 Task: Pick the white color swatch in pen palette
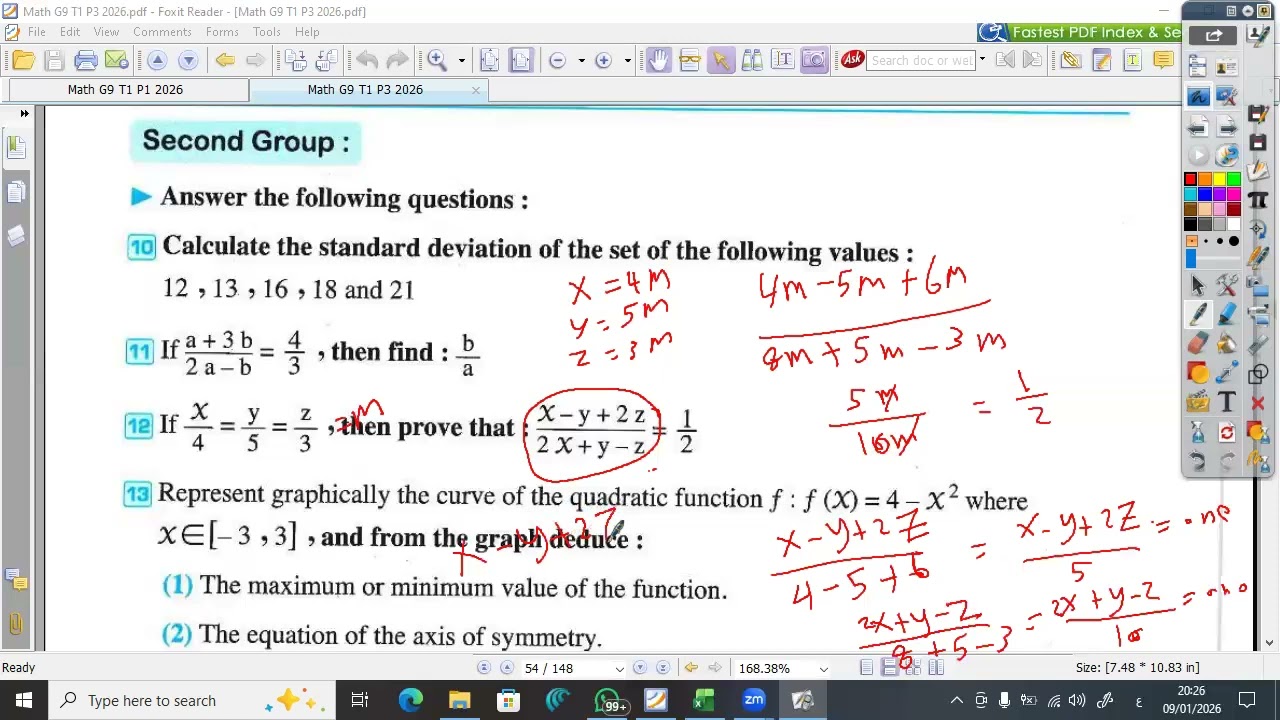[x=1234, y=224]
